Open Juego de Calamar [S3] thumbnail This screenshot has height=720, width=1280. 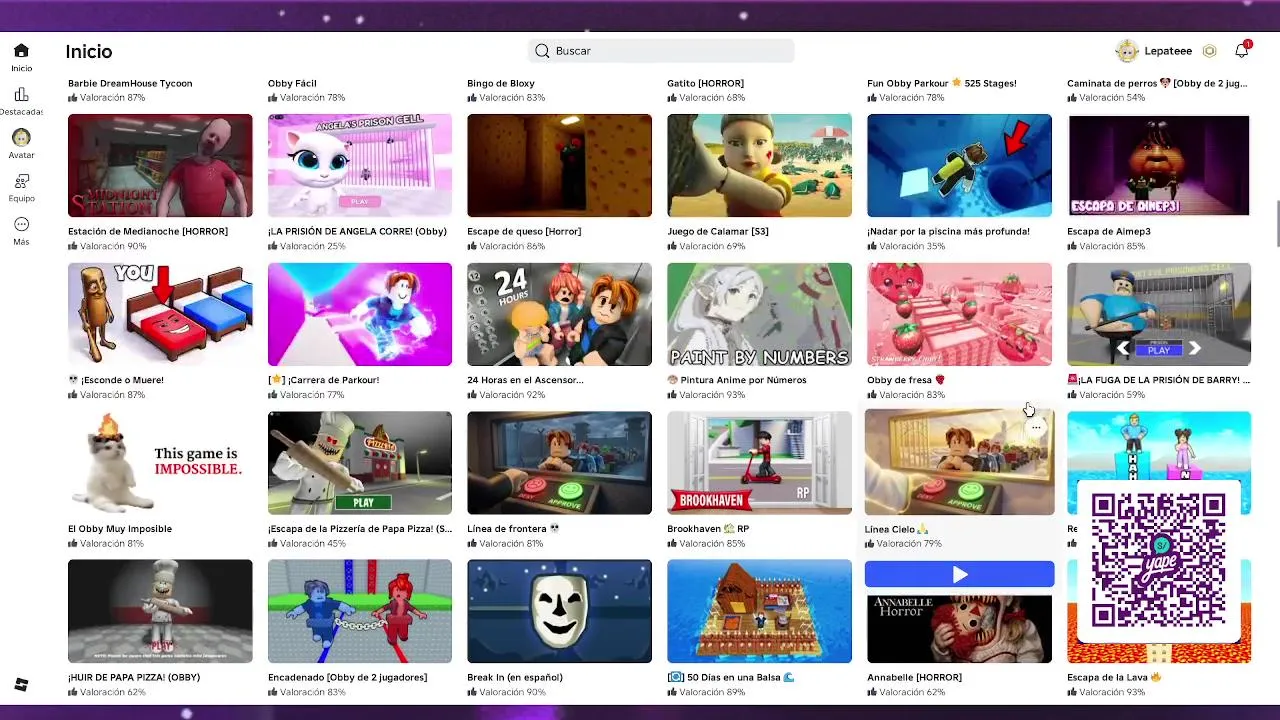pos(759,165)
